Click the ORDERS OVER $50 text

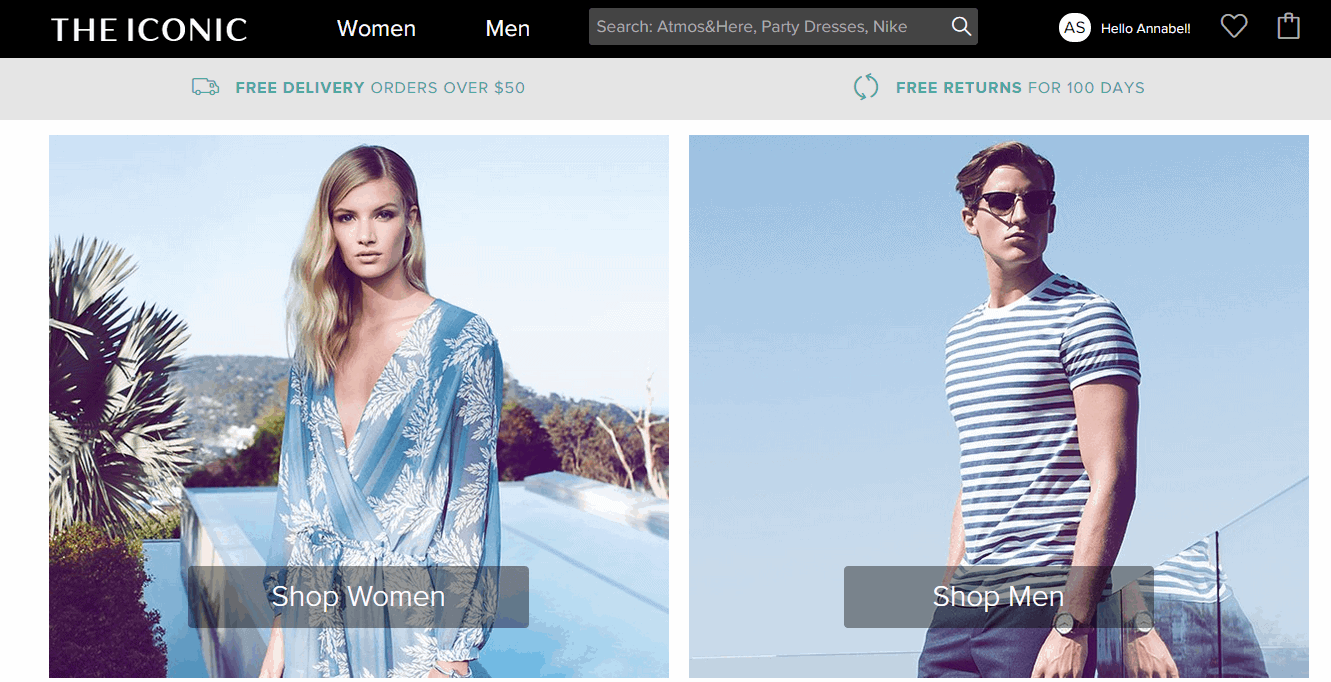tap(447, 88)
